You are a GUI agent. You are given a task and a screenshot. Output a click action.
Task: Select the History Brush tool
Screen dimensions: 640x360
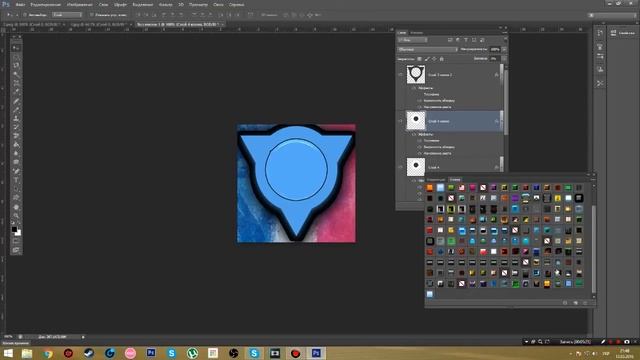click(16, 127)
